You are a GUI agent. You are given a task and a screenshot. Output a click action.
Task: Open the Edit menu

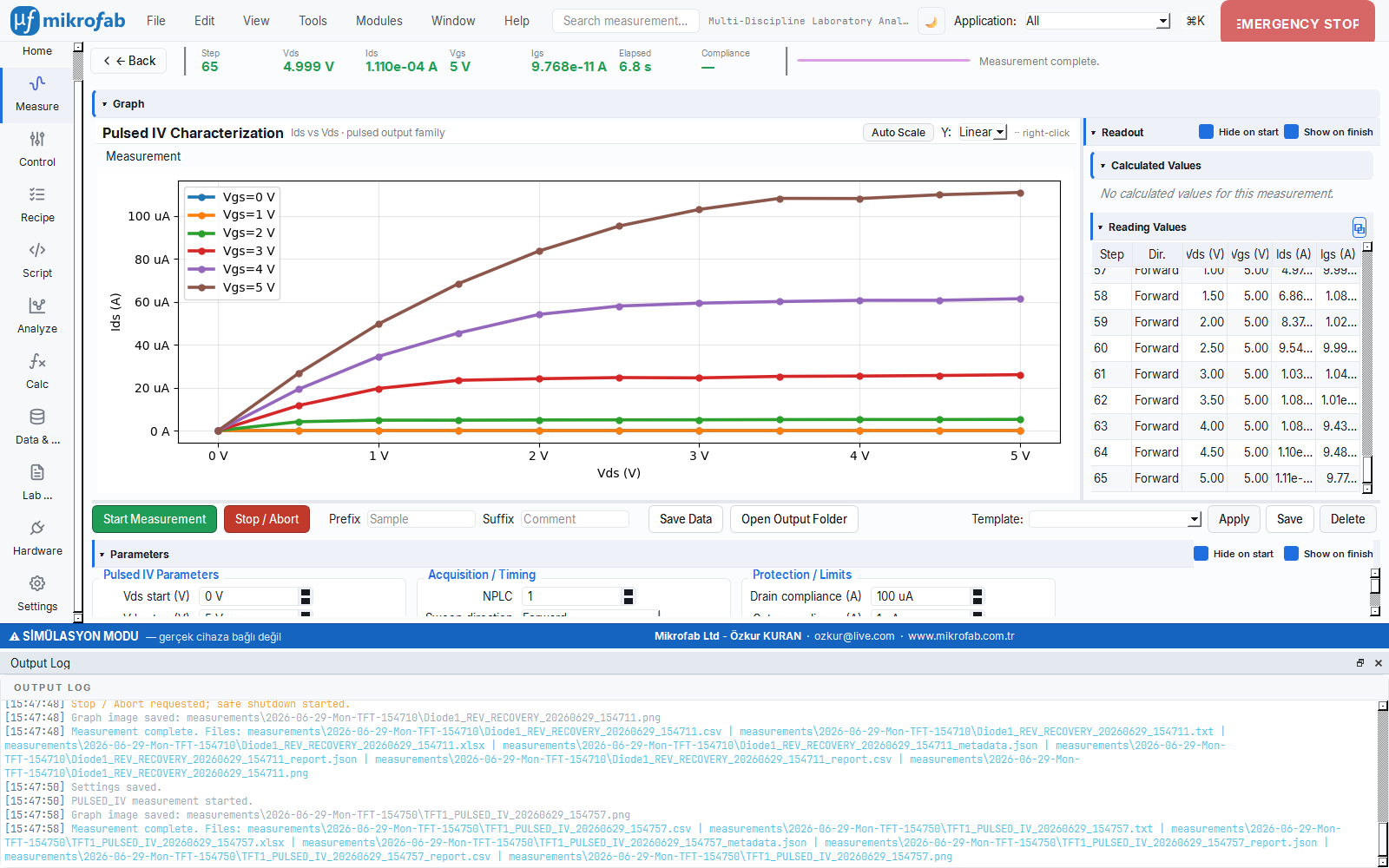(205, 21)
